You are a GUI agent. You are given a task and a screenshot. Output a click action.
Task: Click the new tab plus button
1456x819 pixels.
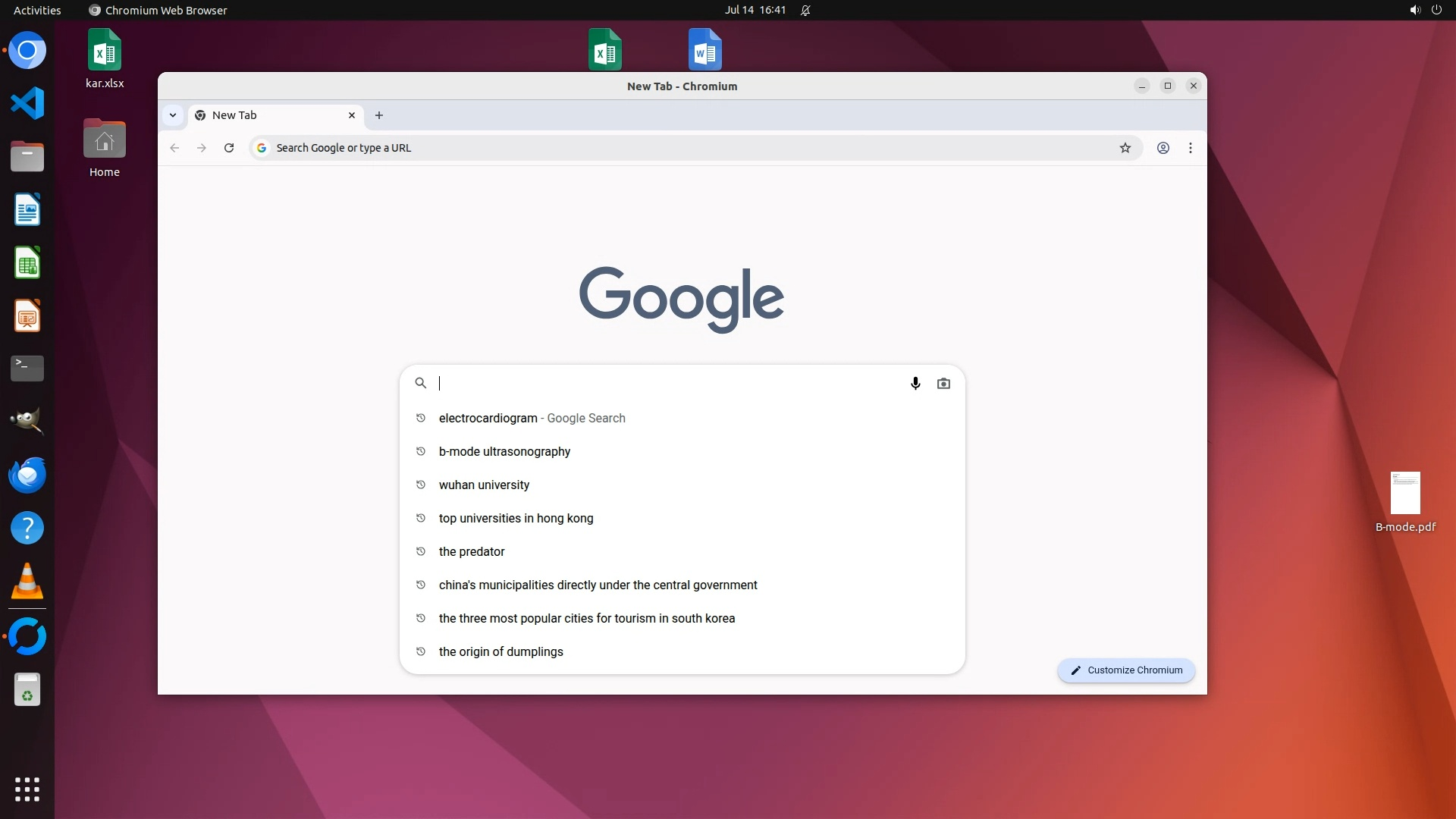click(x=379, y=115)
